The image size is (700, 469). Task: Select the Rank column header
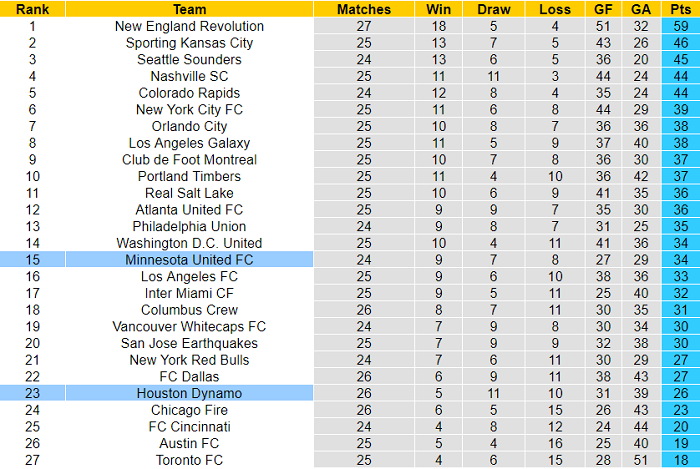coord(32,9)
